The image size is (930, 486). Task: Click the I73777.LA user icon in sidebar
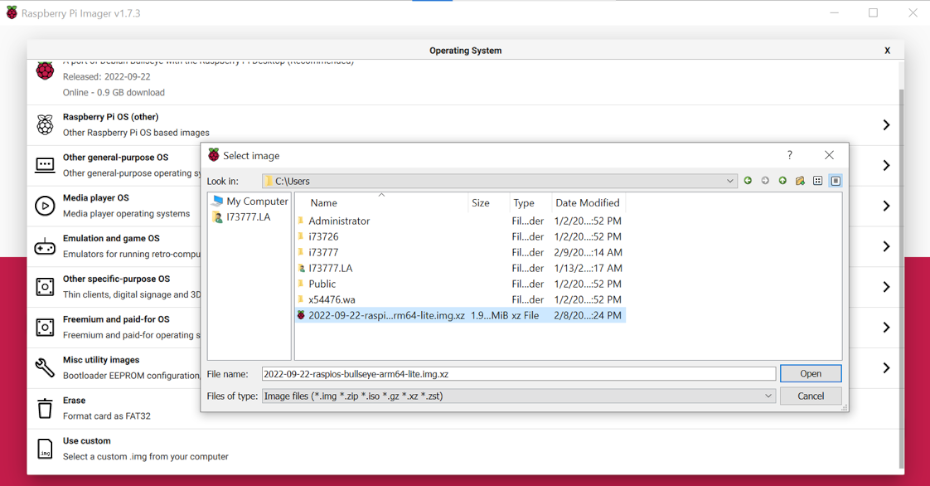click(218, 217)
